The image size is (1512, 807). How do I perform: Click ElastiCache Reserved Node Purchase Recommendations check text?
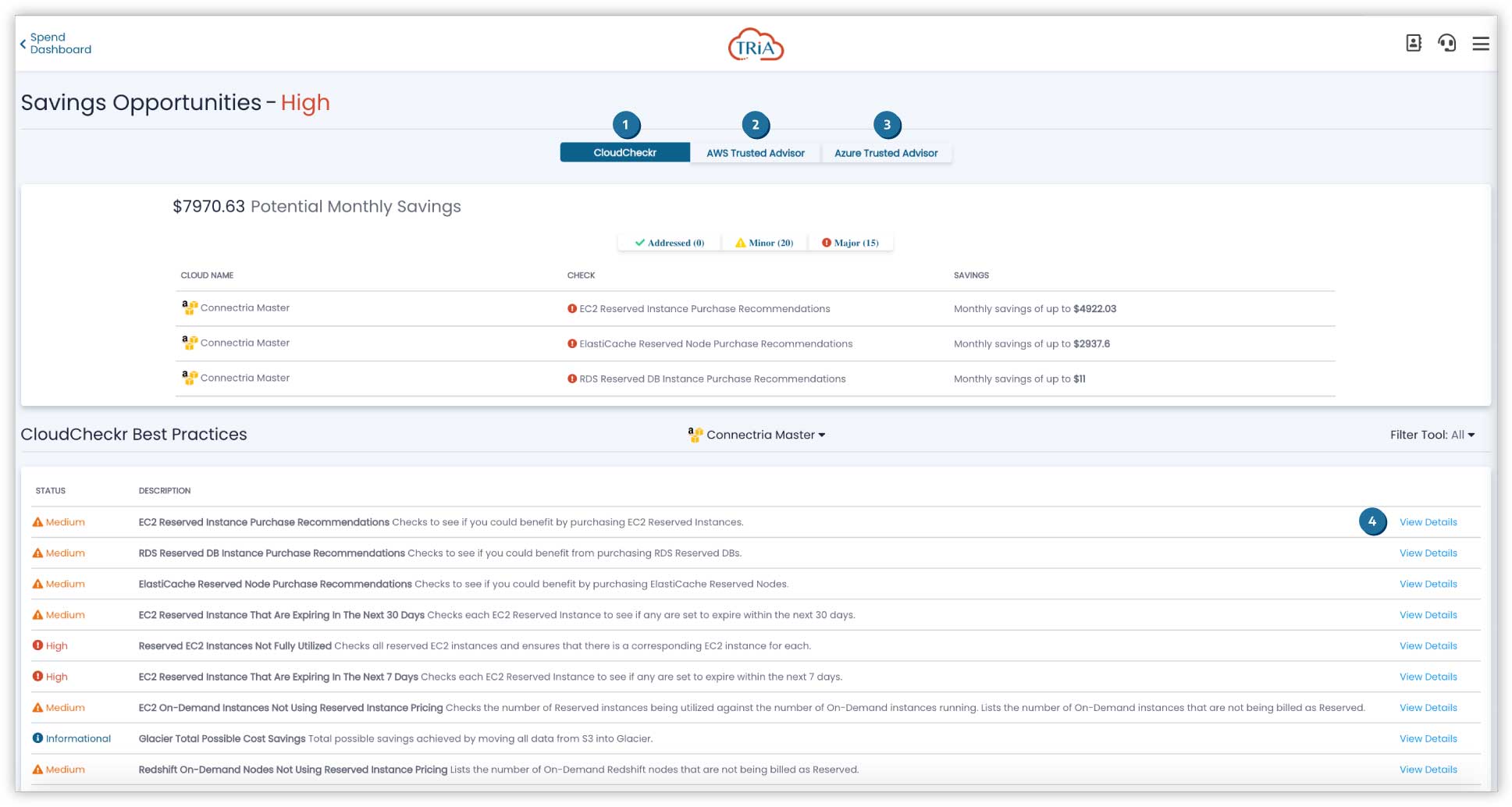[x=716, y=344]
